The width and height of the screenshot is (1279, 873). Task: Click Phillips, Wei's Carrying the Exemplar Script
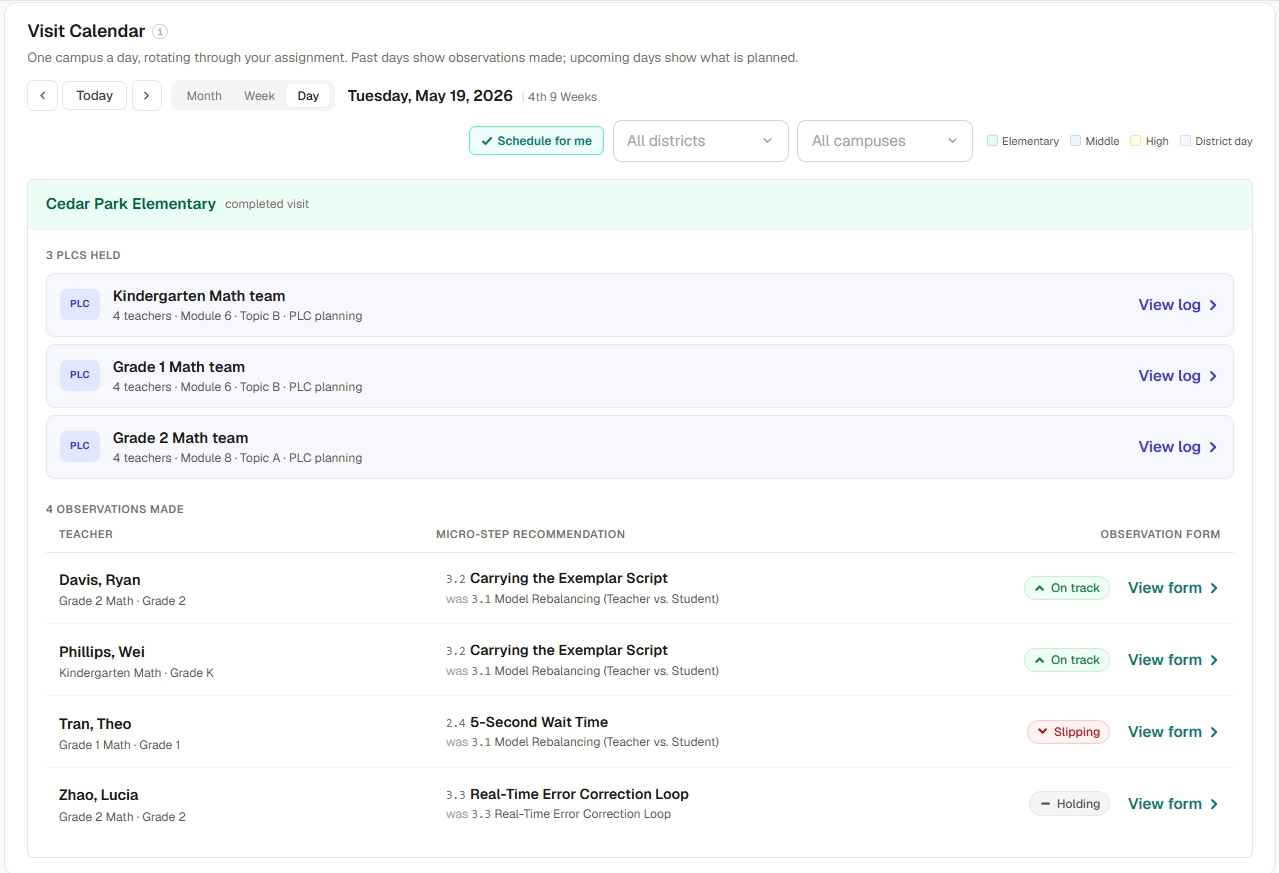click(569, 650)
